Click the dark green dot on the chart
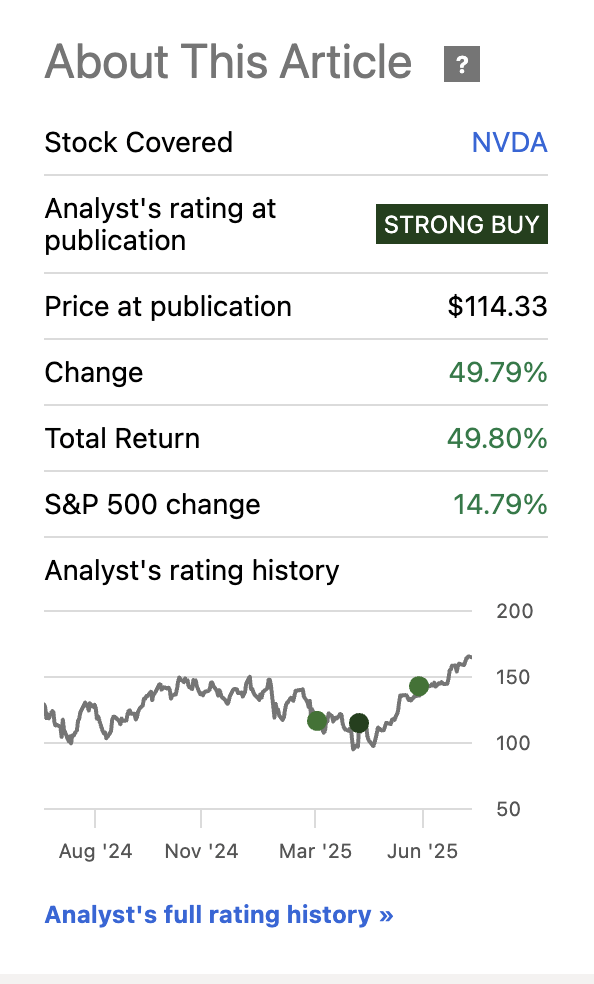This screenshot has height=984, width=594. pyautogui.click(x=358, y=722)
